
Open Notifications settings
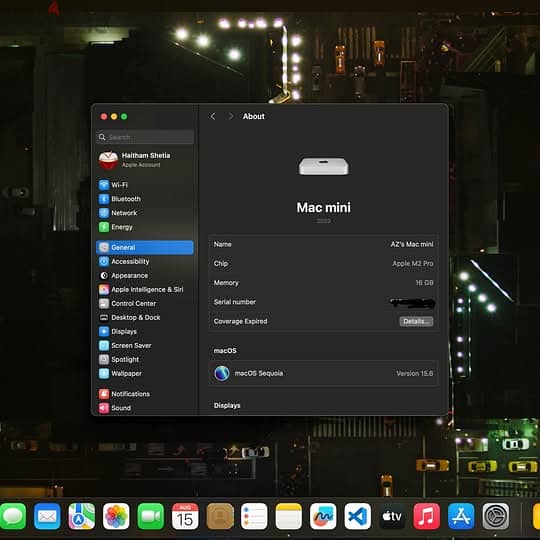coord(145,394)
